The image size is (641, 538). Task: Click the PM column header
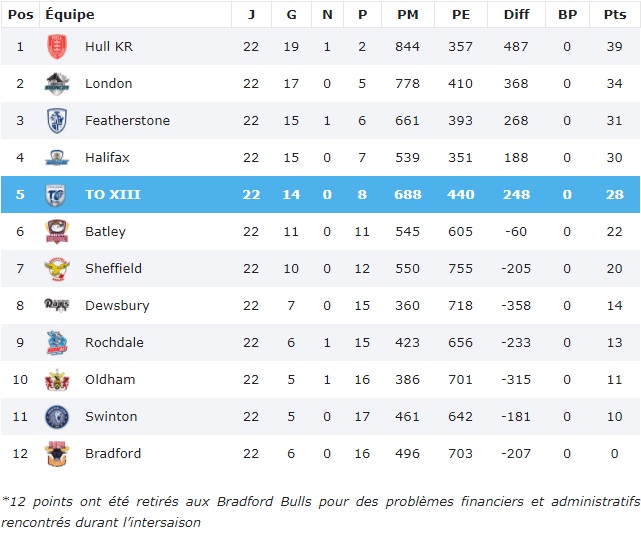pyautogui.click(x=407, y=14)
